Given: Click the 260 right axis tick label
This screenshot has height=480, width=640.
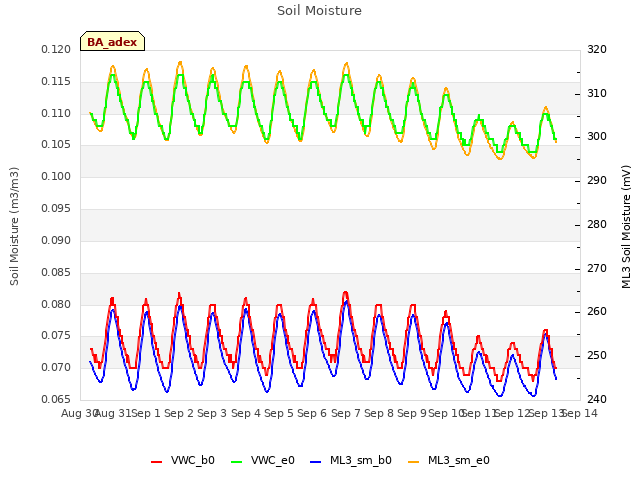Looking at the screenshot, I should click(597, 312).
